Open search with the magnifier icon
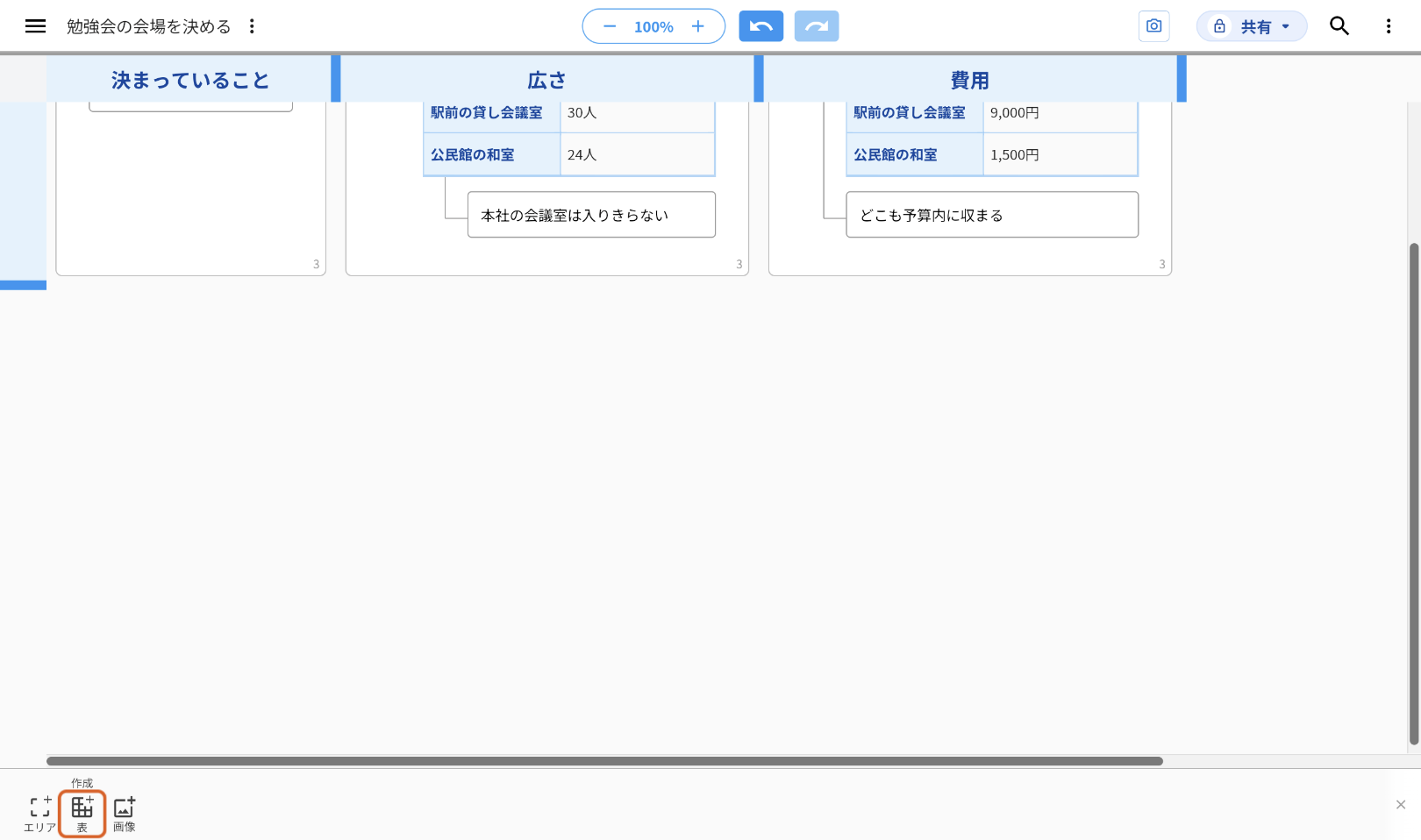 pos(1339,26)
